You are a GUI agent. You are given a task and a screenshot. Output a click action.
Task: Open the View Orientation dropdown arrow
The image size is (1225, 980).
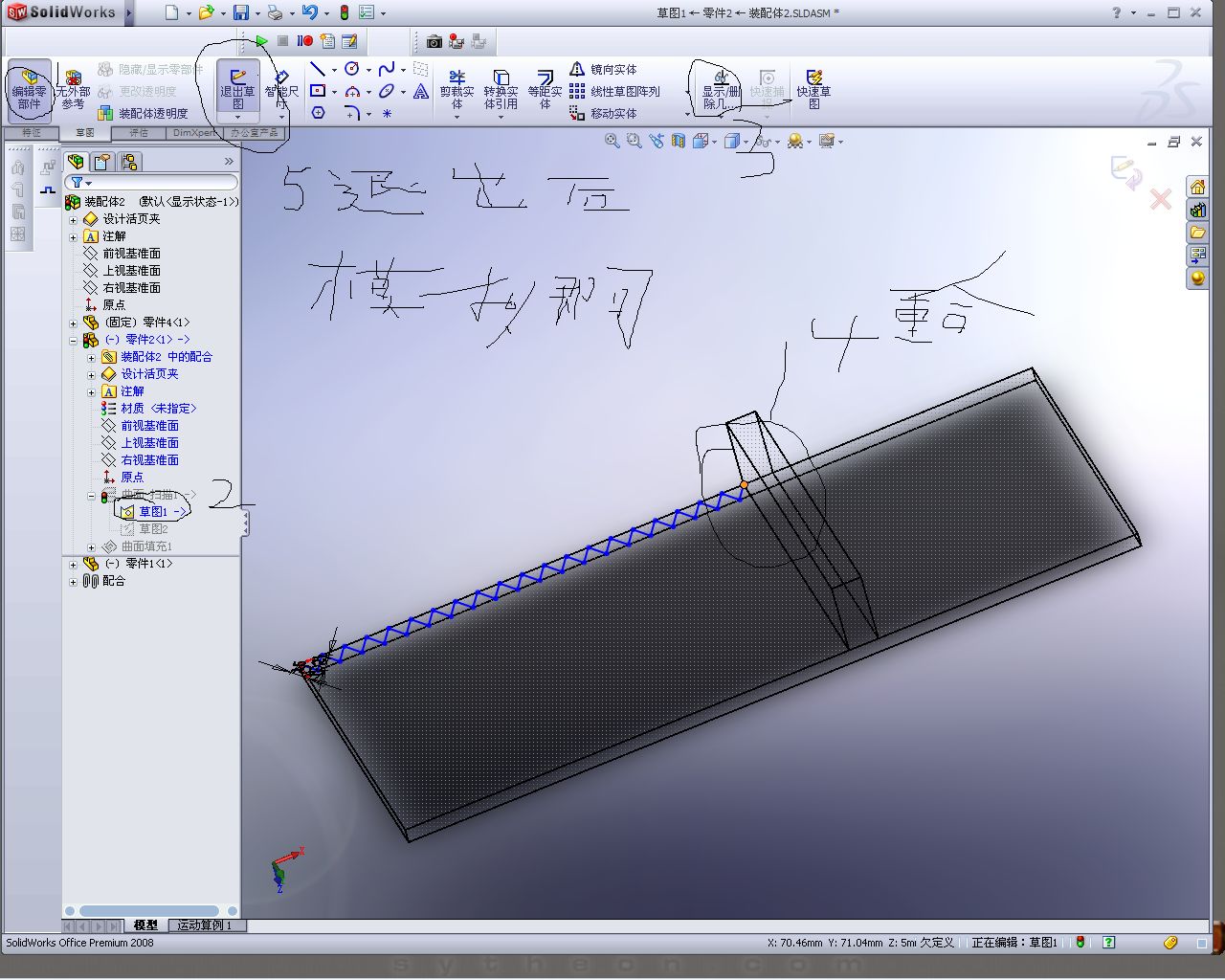714,142
